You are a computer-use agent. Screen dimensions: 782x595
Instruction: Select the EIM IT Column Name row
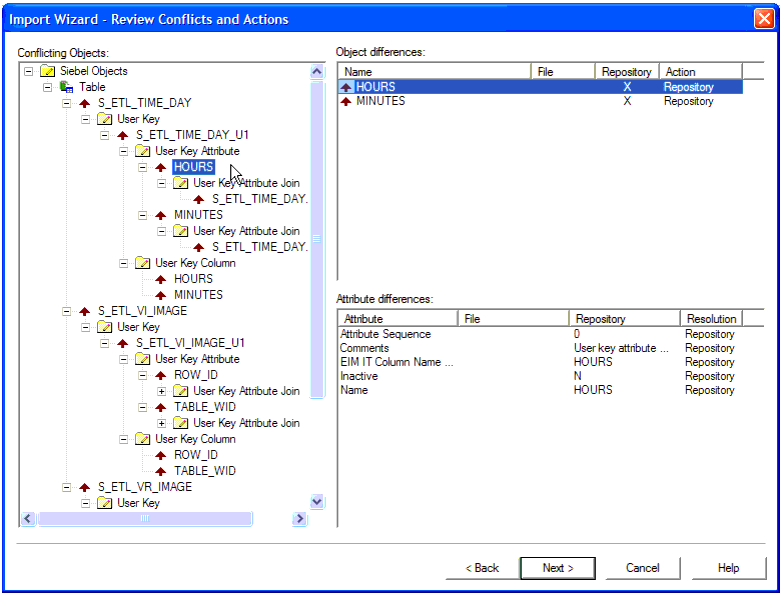click(540, 362)
